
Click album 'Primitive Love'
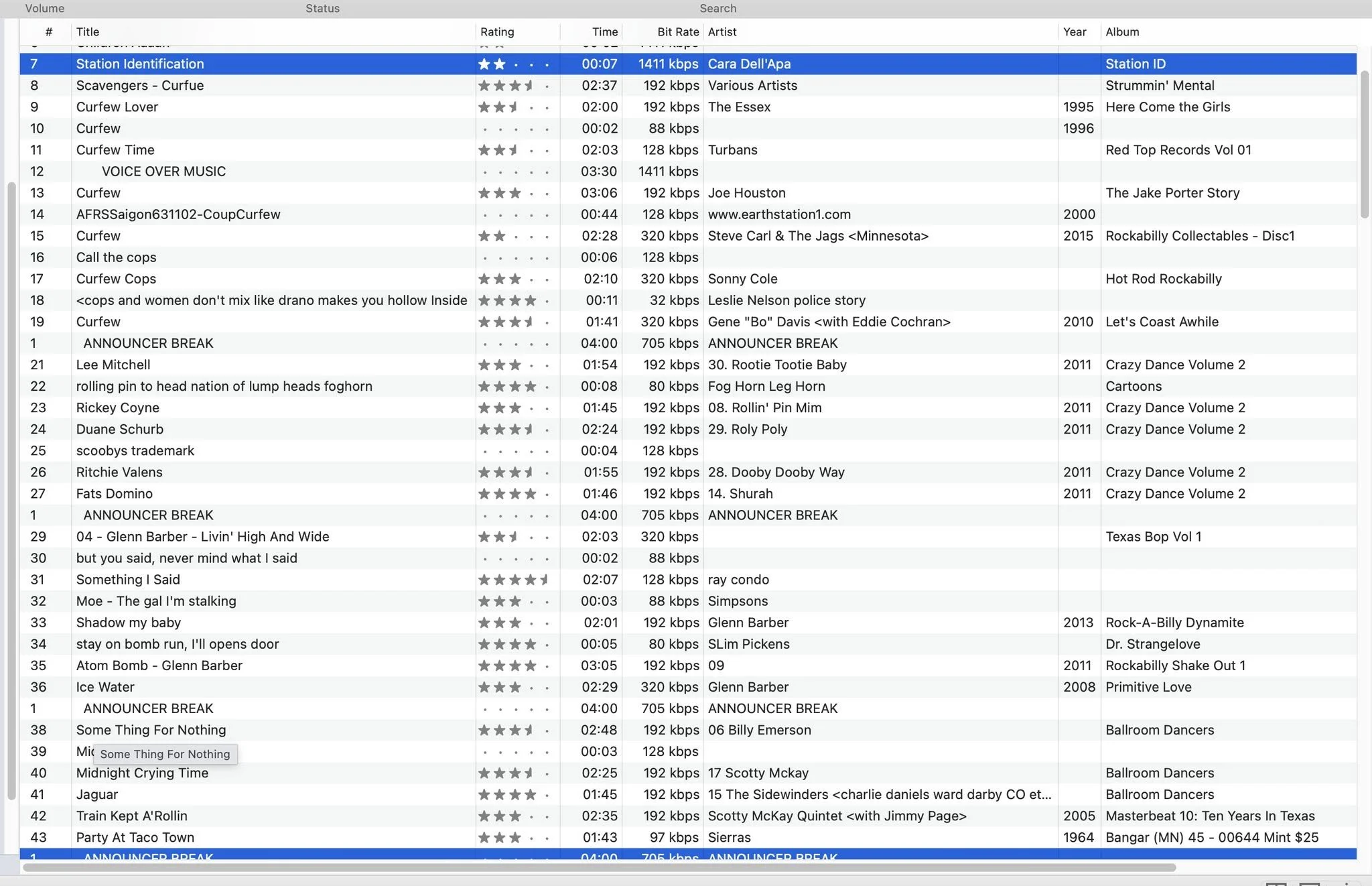coord(1148,686)
